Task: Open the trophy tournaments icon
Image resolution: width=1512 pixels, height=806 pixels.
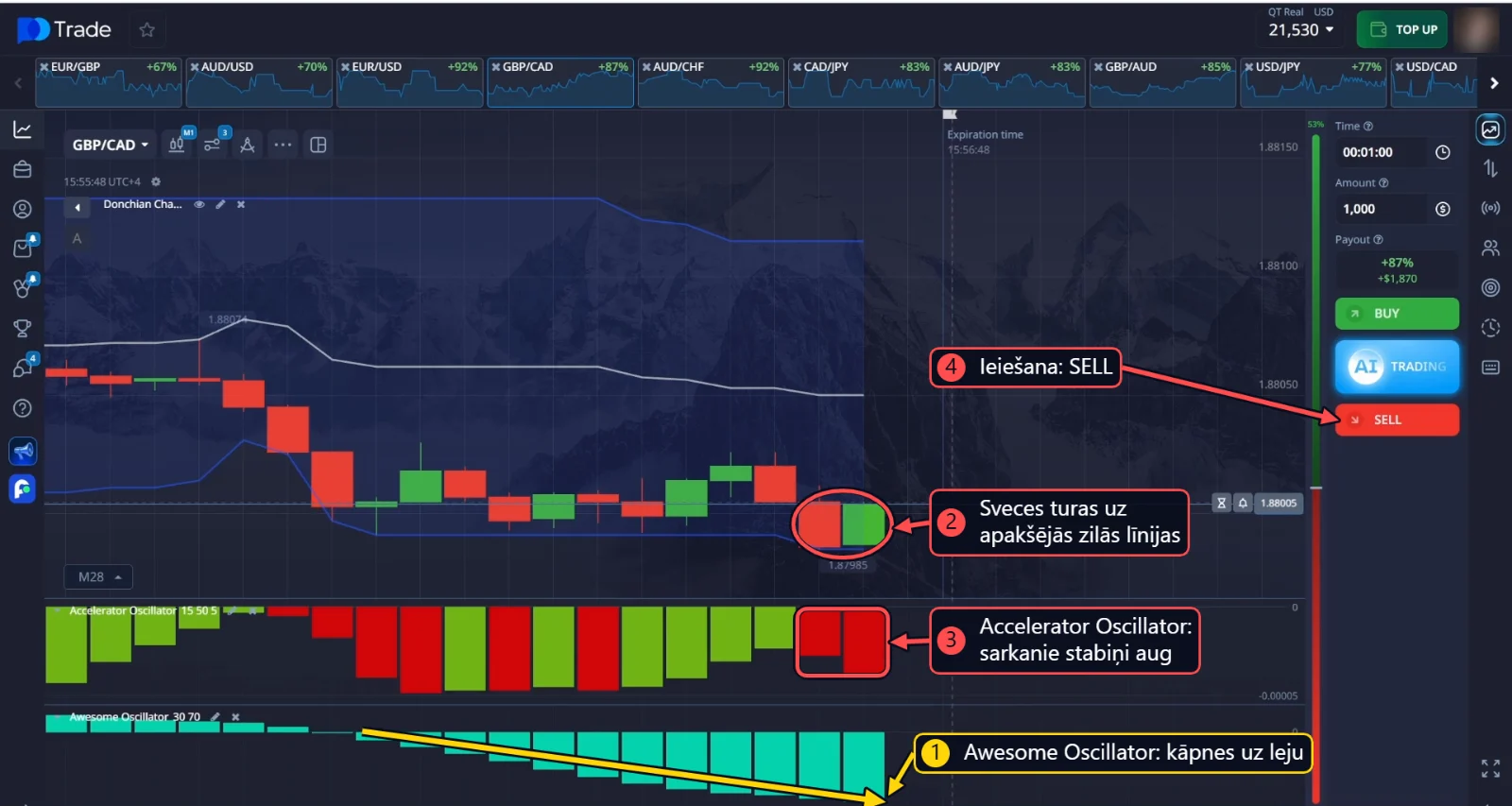Action: (23, 328)
